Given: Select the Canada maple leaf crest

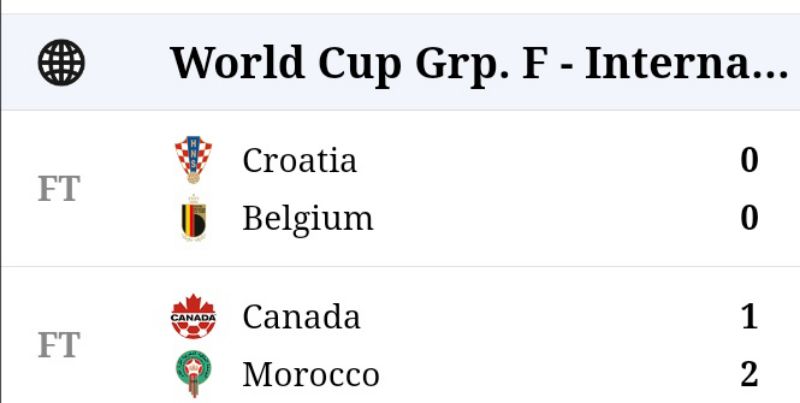Looking at the screenshot, I should tap(193, 317).
